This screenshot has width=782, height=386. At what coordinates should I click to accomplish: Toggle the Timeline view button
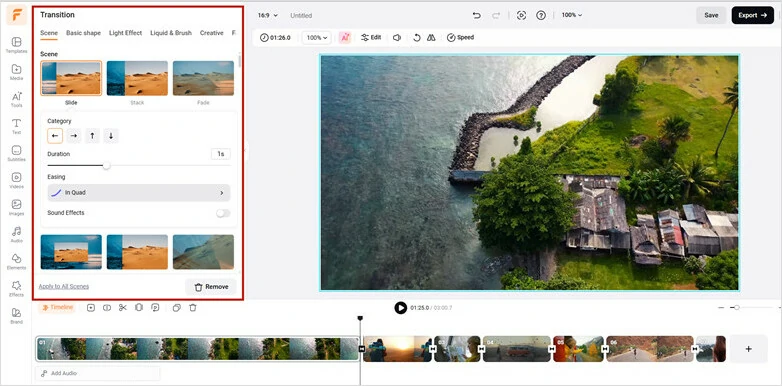coord(57,308)
